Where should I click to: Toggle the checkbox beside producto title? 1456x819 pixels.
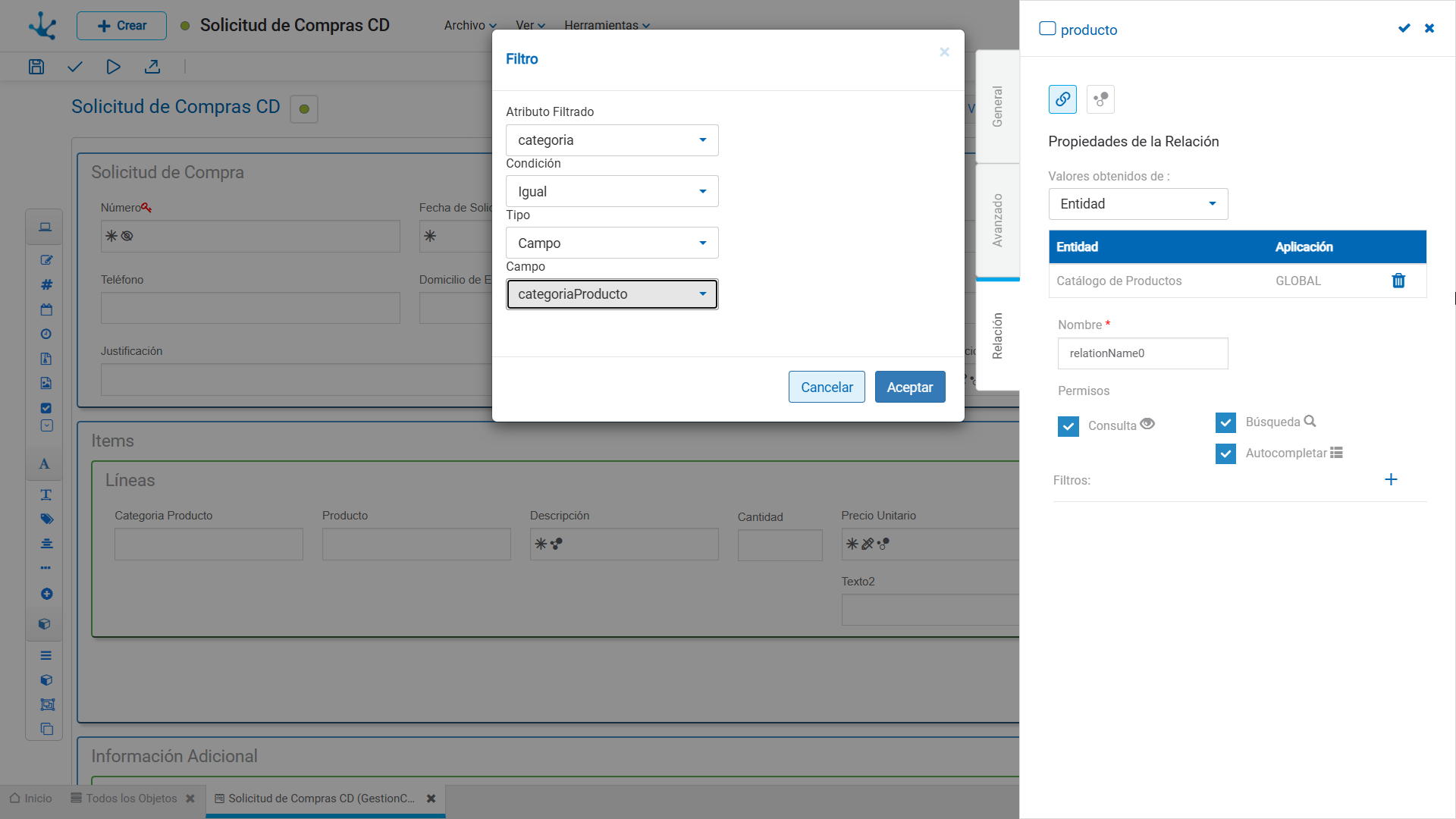(1047, 29)
